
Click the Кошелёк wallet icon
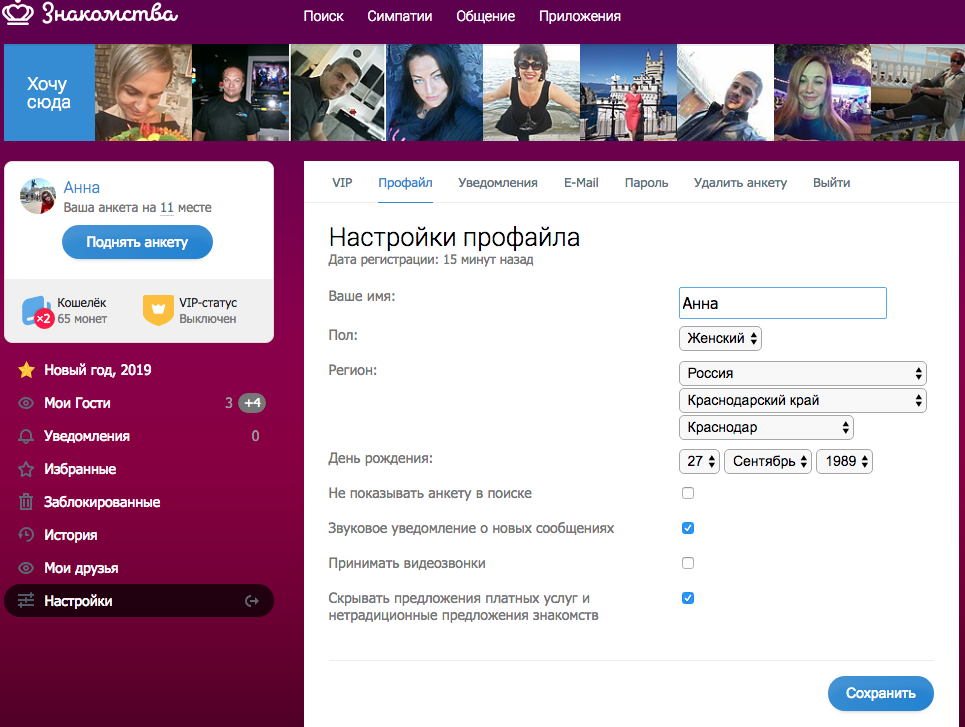pyautogui.click(x=36, y=311)
